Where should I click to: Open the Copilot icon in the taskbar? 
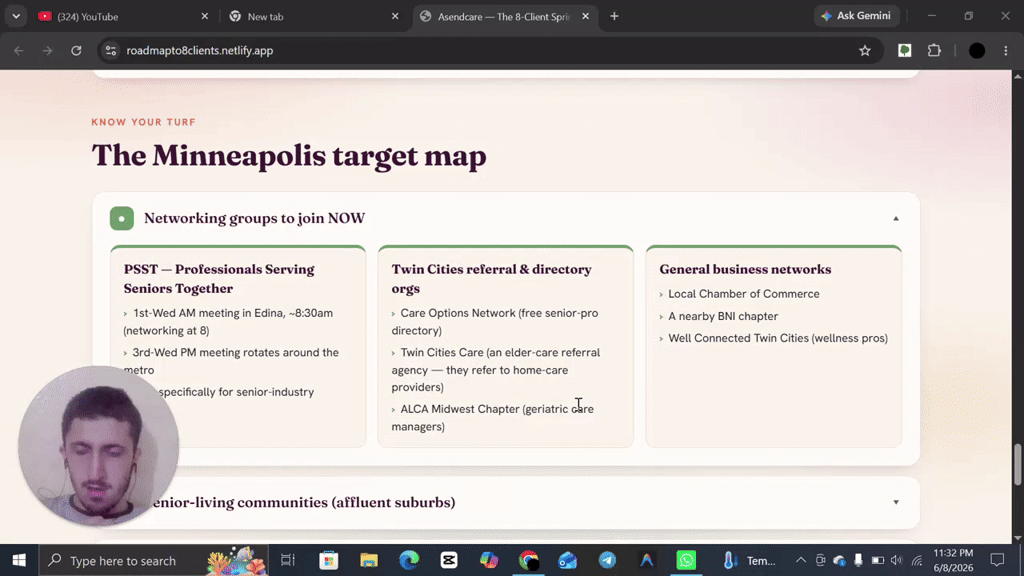coord(488,560)
